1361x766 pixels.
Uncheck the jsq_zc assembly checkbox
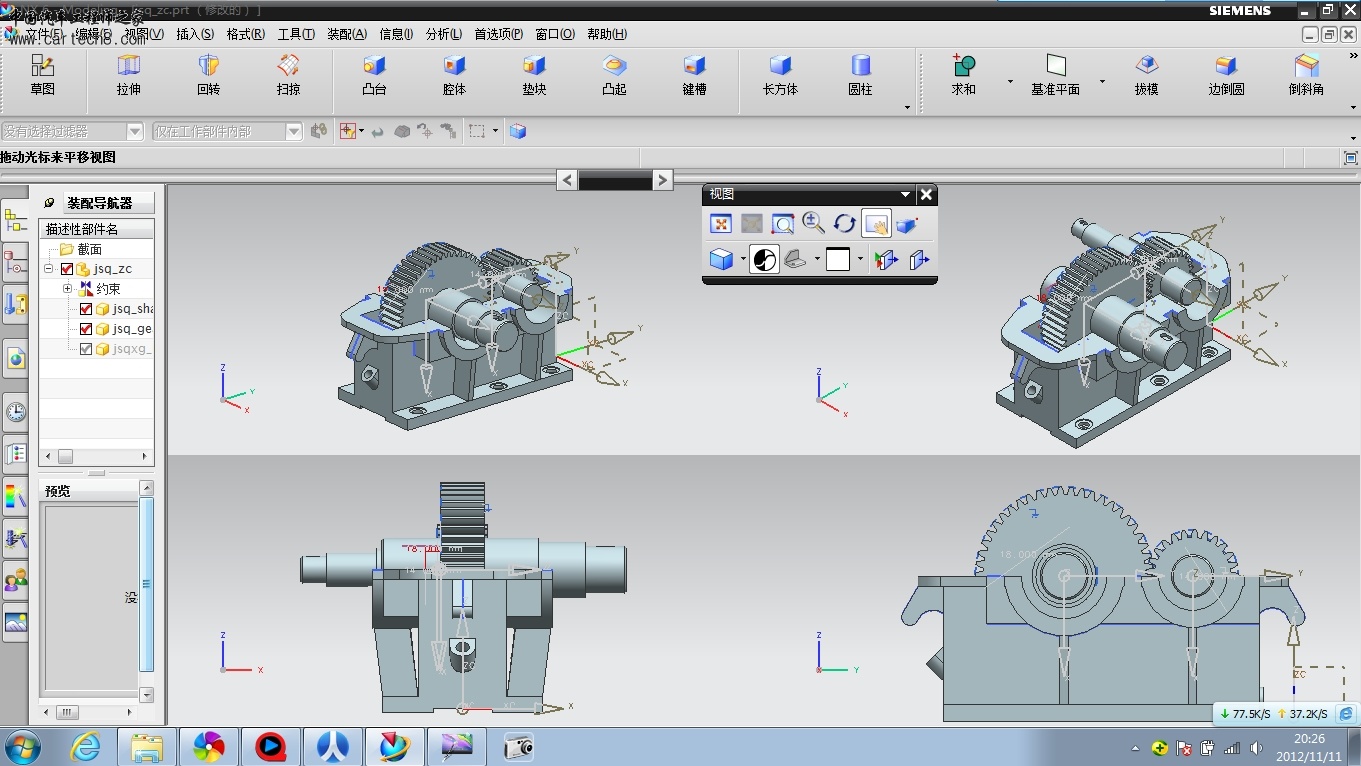[x=67, y=269]
